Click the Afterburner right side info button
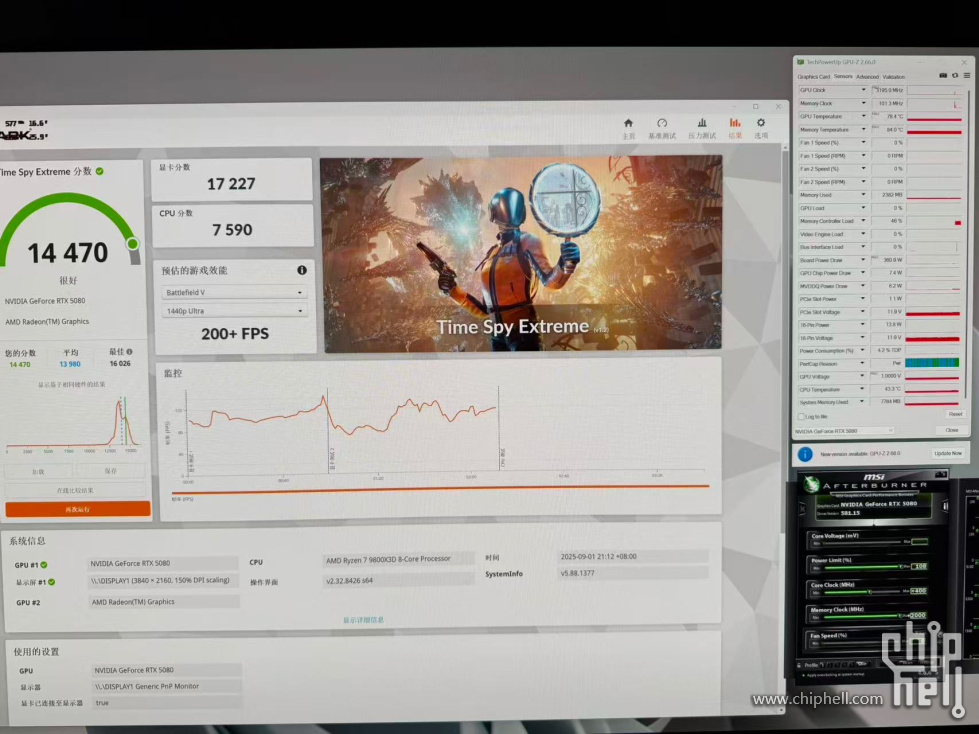 click(x=945, y=506)
